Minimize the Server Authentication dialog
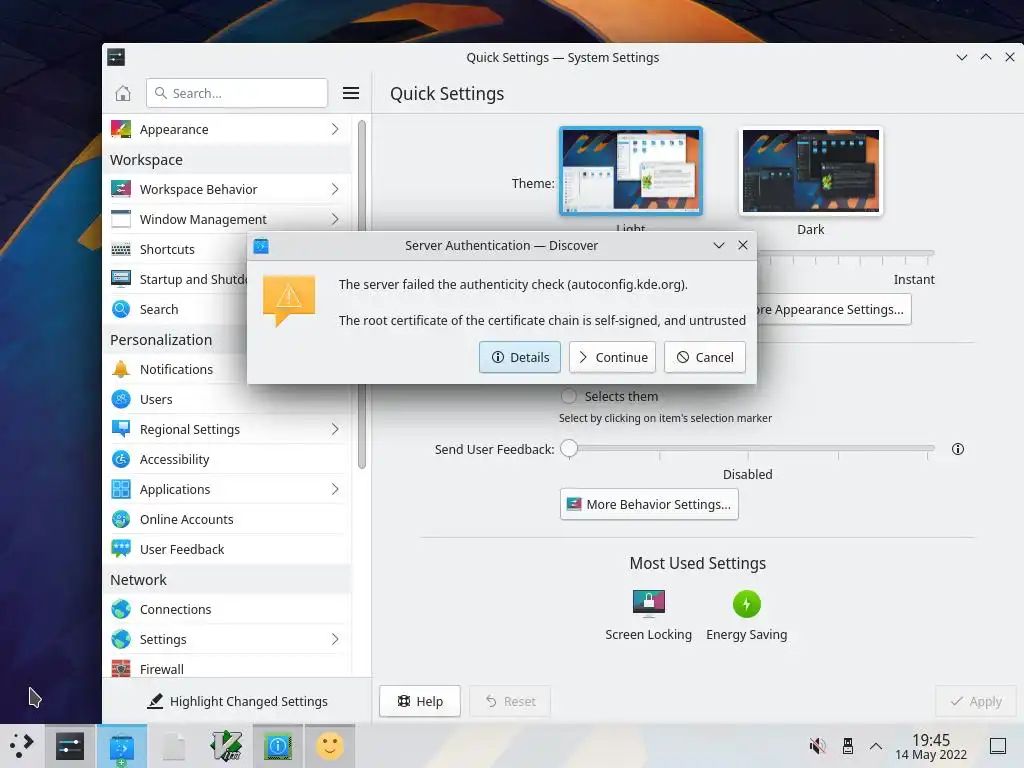This screenshot has height=768, width=1024. point(719,246)
